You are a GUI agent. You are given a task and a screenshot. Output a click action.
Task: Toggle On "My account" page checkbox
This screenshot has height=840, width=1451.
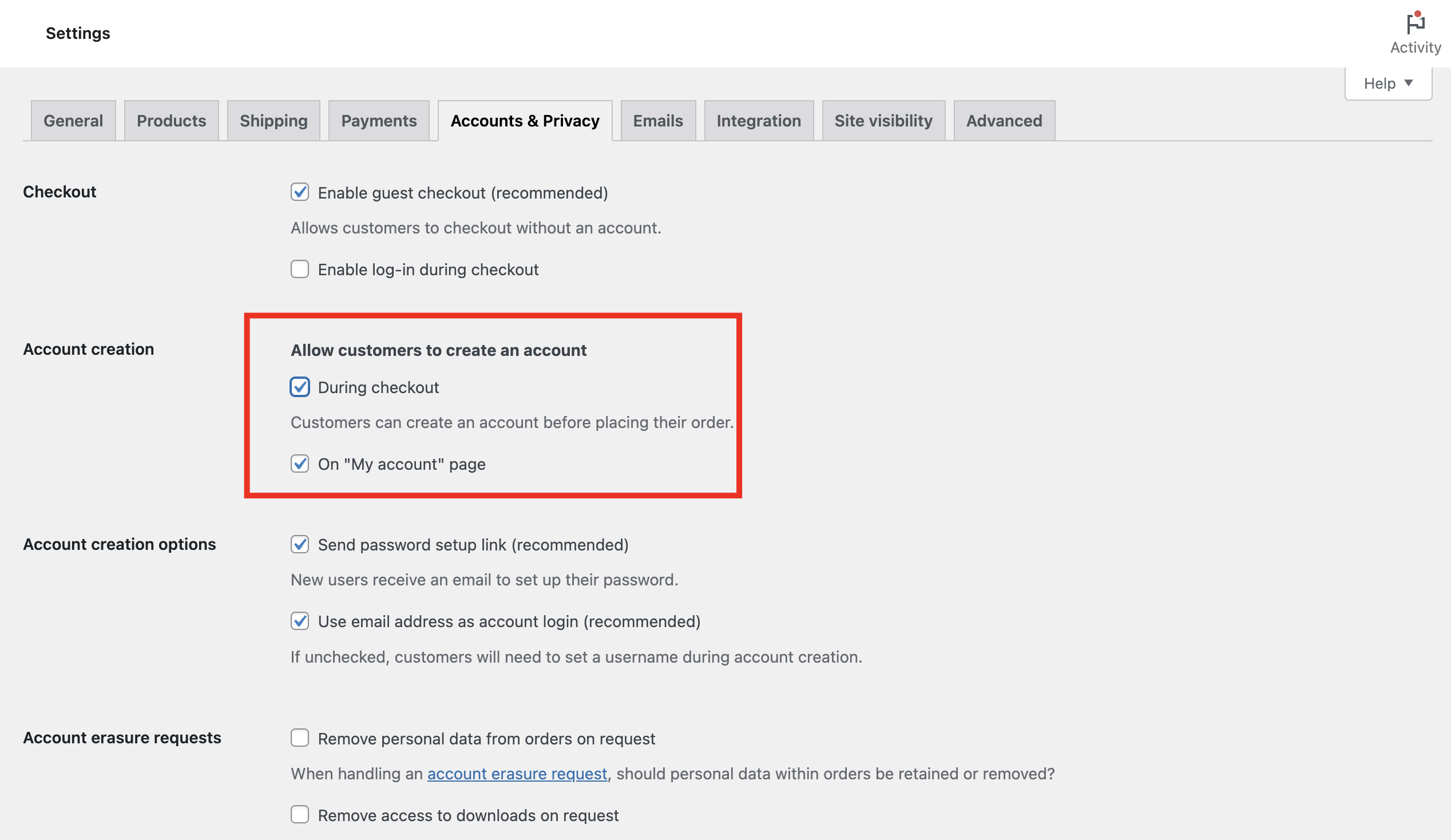[299, 464]
